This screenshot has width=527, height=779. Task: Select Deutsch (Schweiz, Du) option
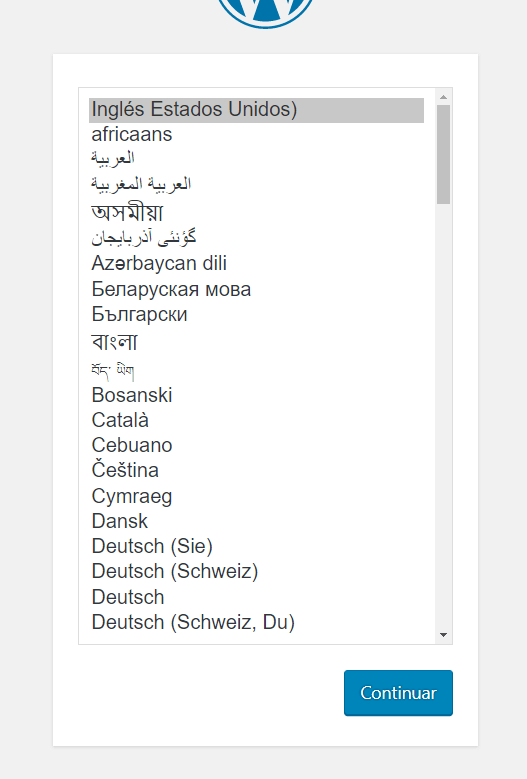[x=256, y=623]
